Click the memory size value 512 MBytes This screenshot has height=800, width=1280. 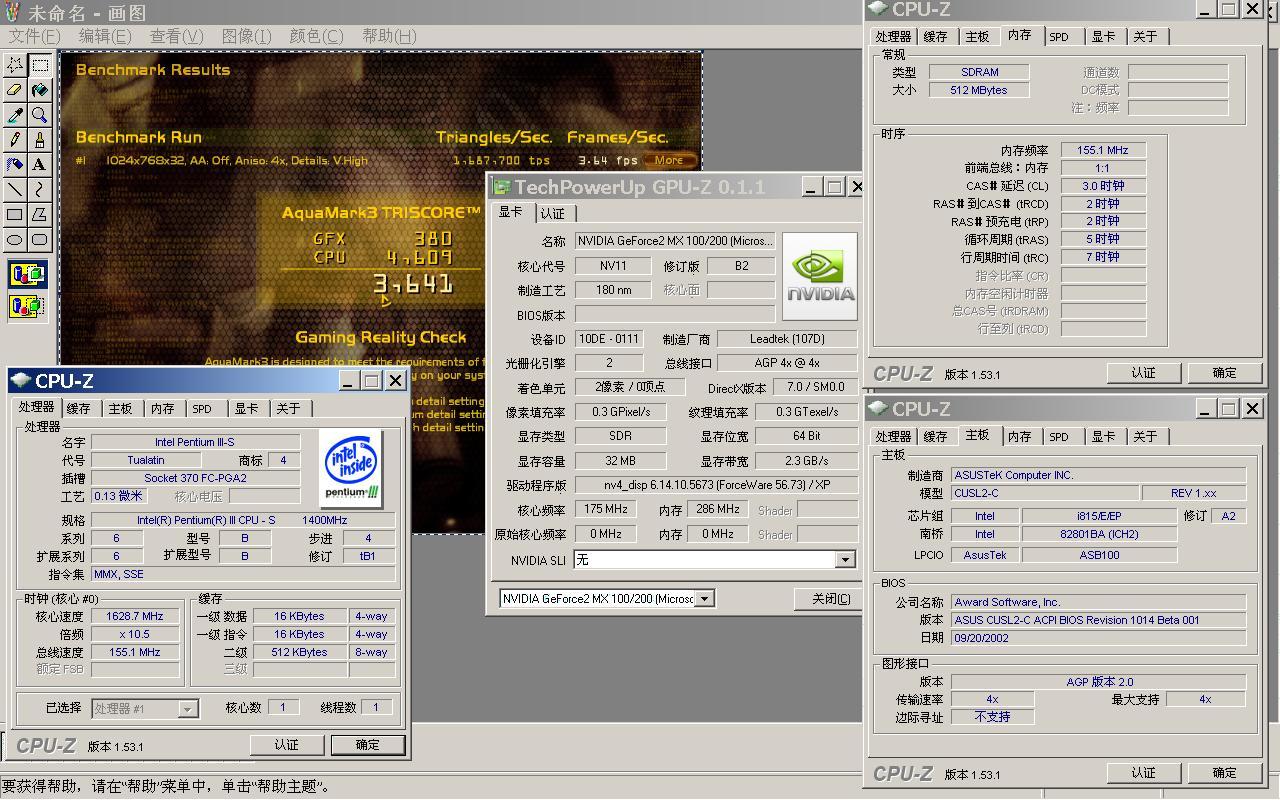979,90
